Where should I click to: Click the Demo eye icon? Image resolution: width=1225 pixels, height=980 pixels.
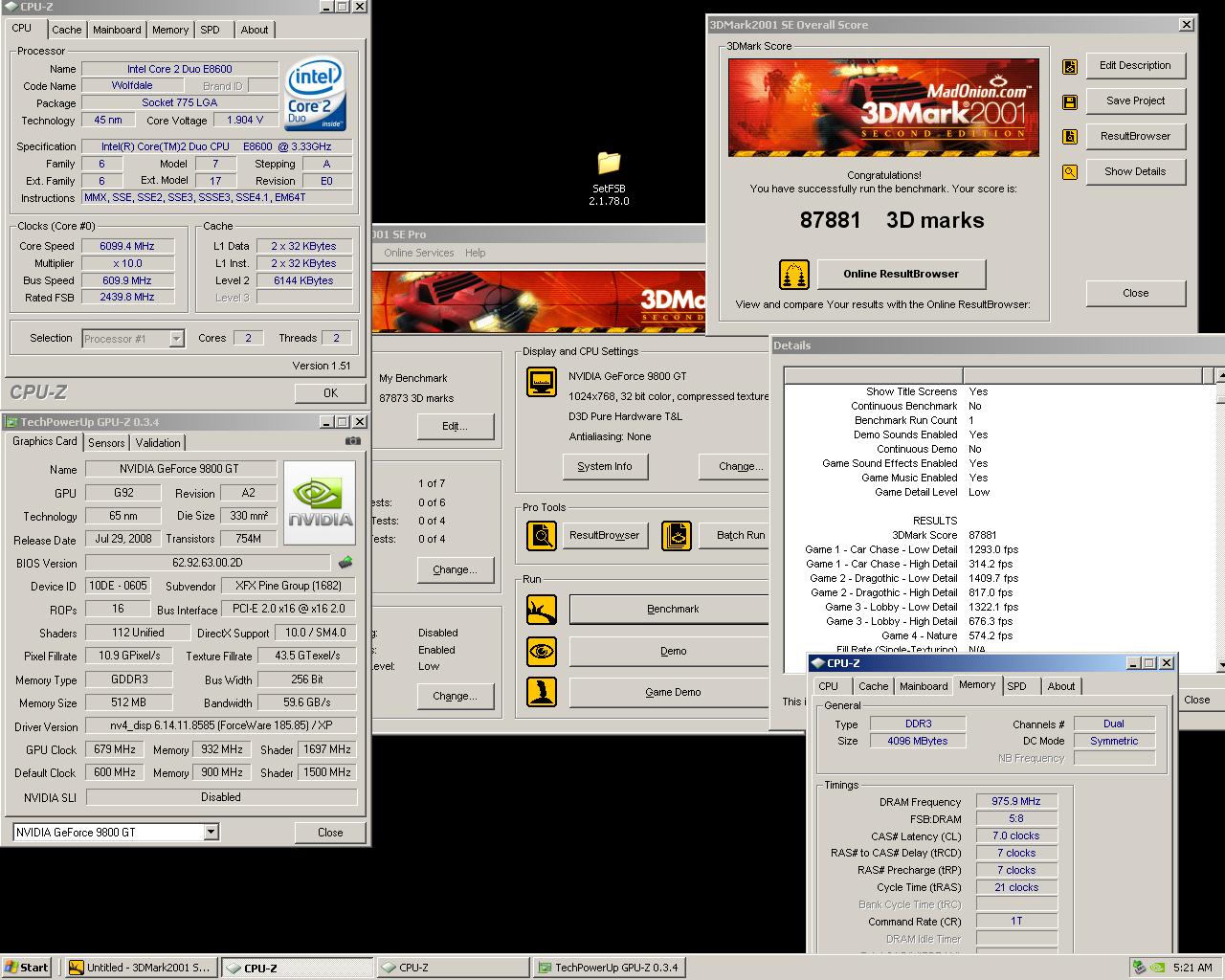[542, 652]
